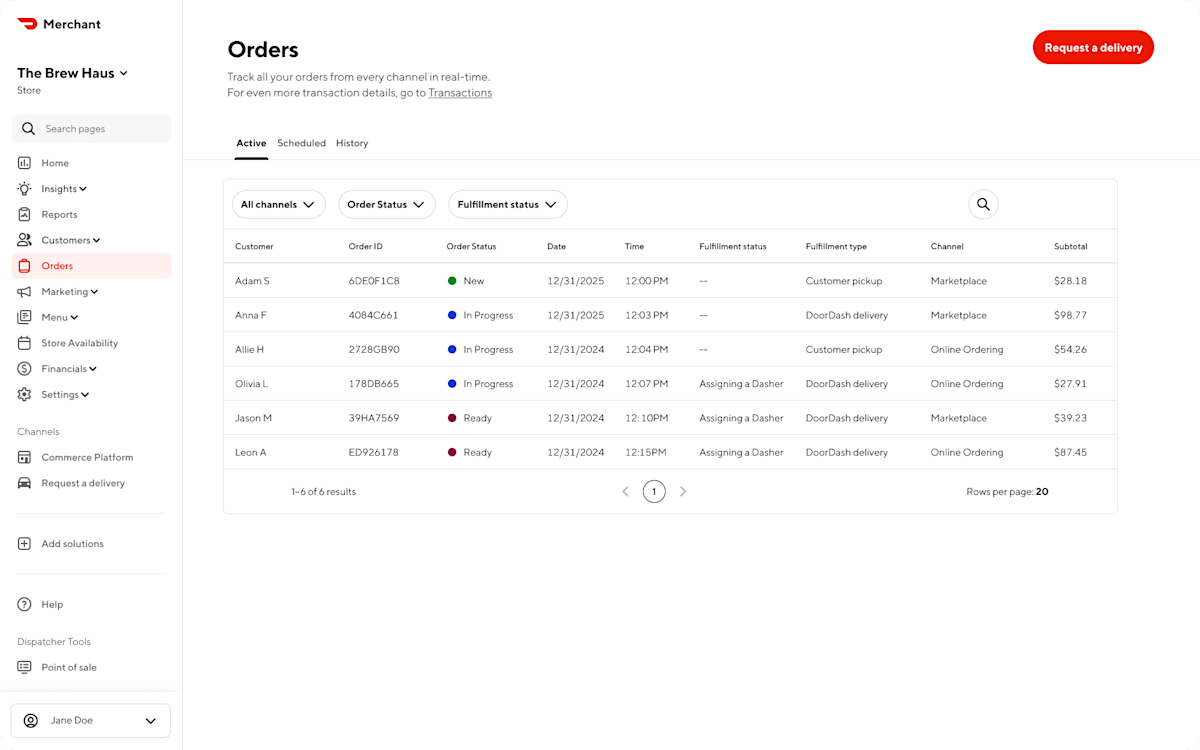
Task: Click the Store Availability icon
Action: 23,343
